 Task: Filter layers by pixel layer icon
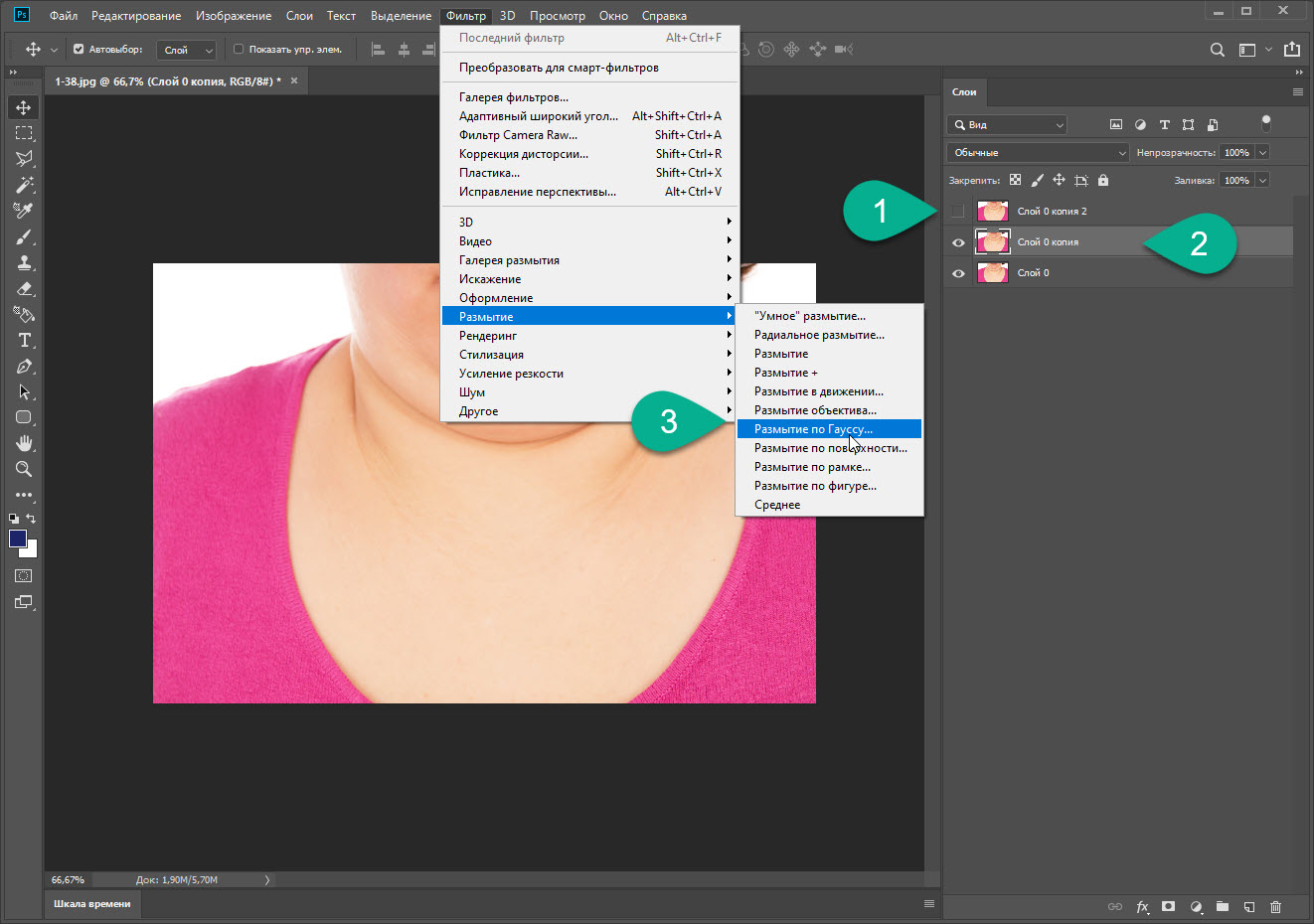1115,124
